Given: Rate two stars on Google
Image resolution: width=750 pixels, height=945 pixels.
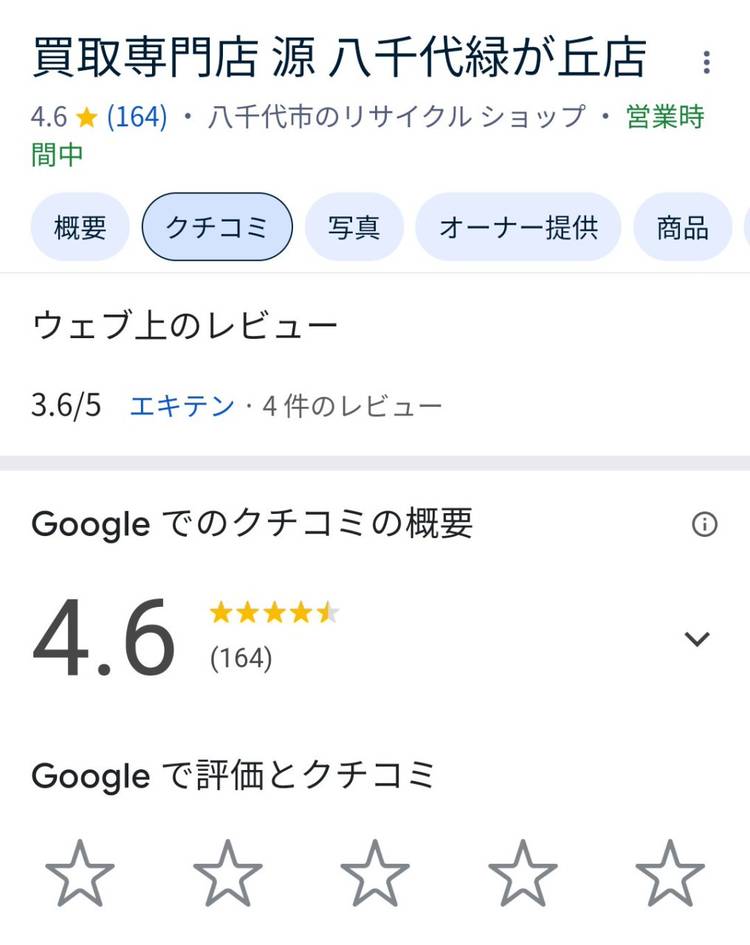Looking at the screenshot, I should [228, 873].
